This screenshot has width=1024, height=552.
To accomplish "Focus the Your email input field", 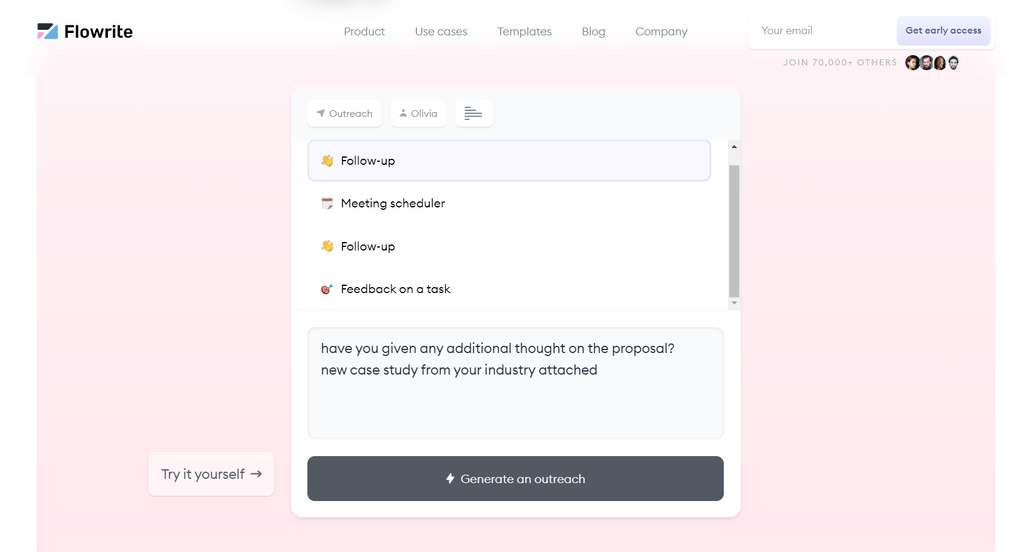I will pyautogui.click(x=822, y=31).
